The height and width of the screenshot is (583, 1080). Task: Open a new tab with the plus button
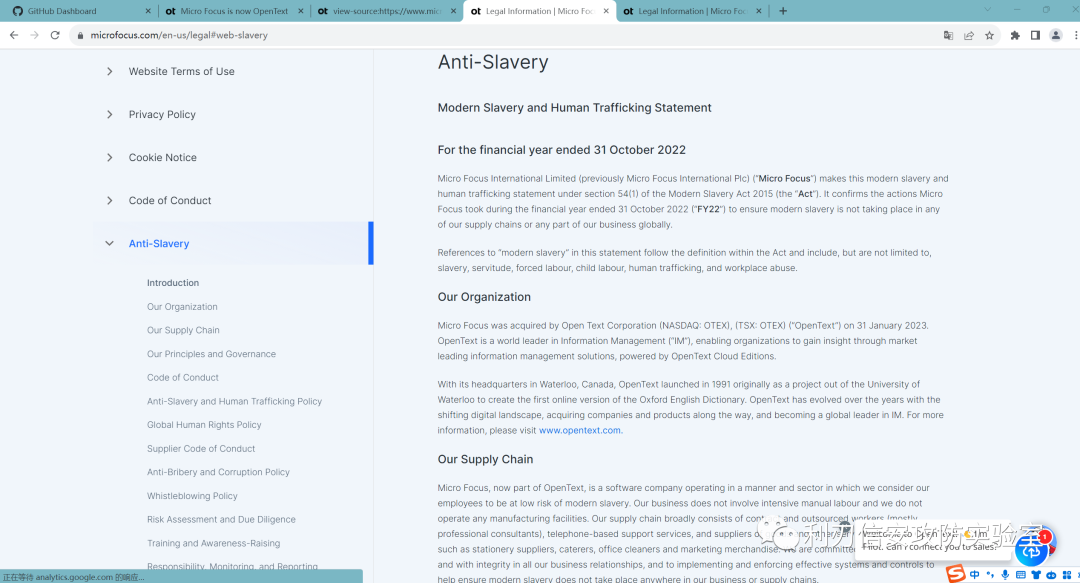(x=783, y=11)
